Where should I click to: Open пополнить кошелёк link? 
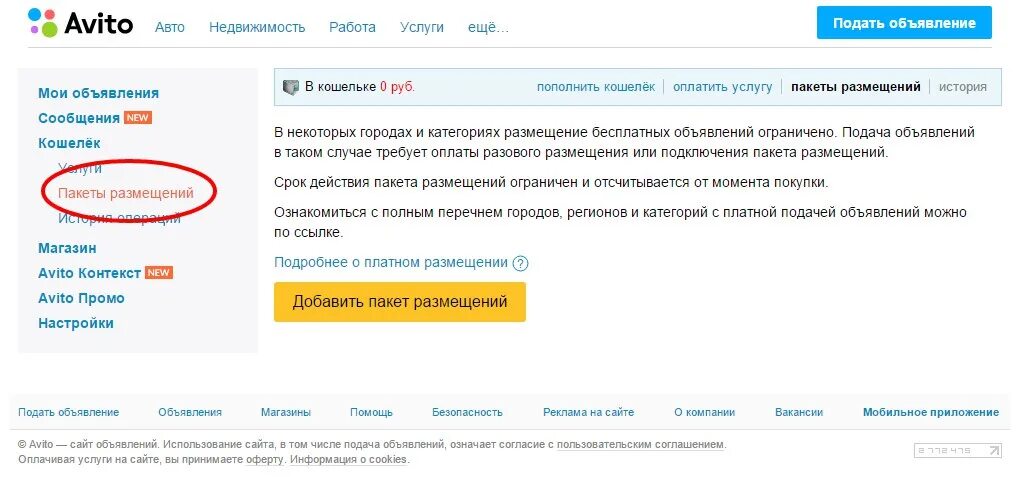click(x=596, y=87)
